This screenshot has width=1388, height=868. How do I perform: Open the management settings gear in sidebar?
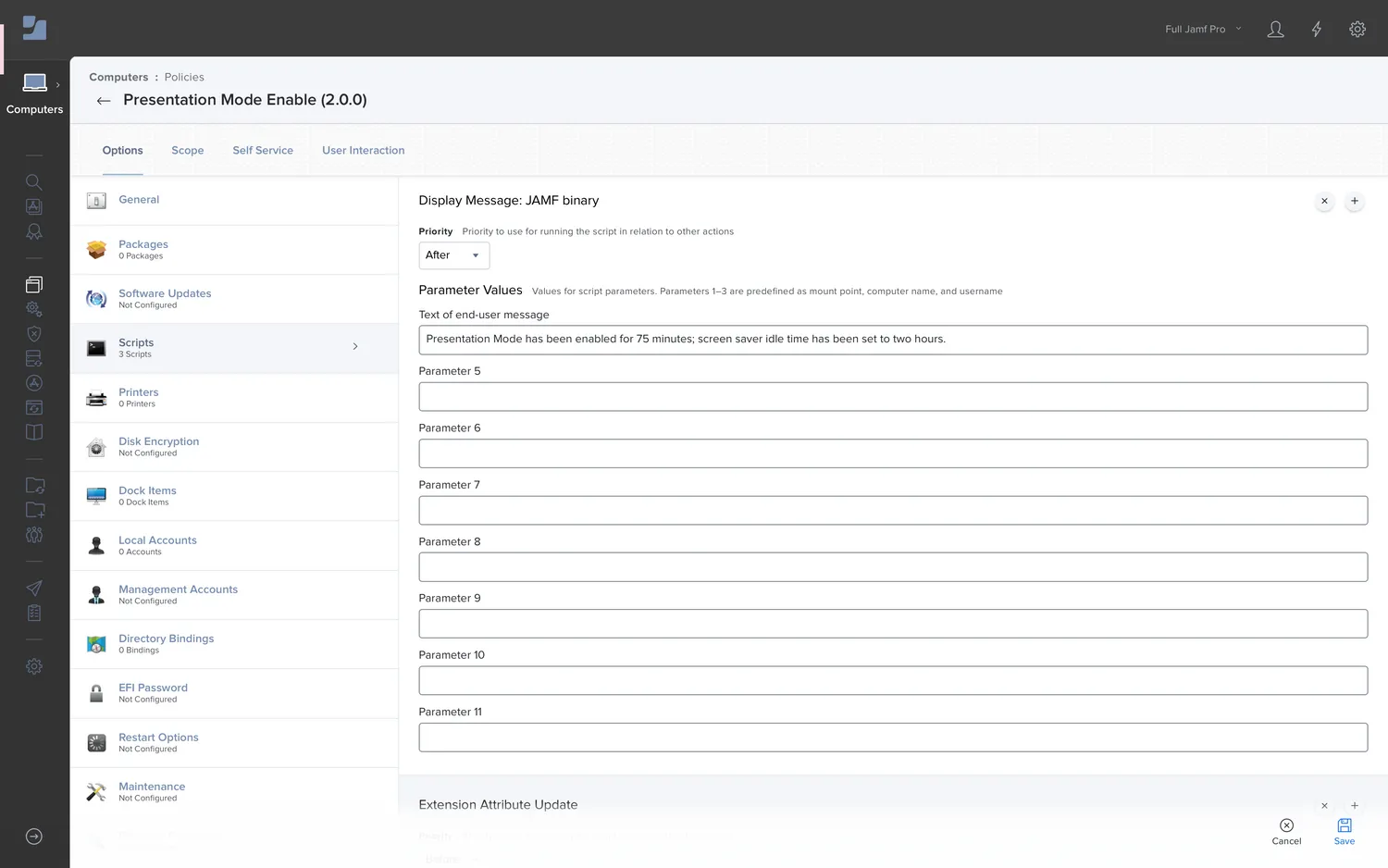(x=34, y=666)
